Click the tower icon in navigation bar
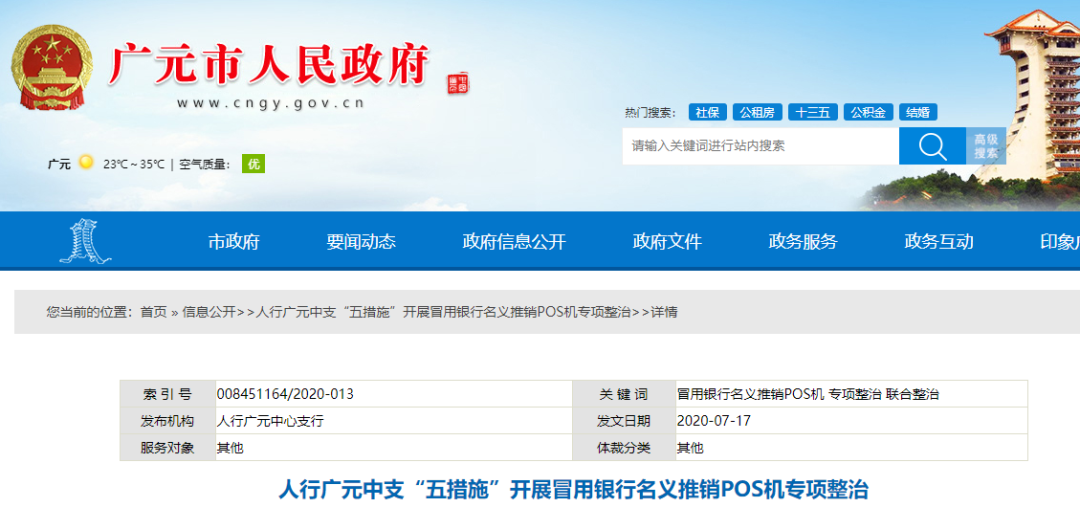The height and width of the screenshot is (507, 1080). (84, 241)
